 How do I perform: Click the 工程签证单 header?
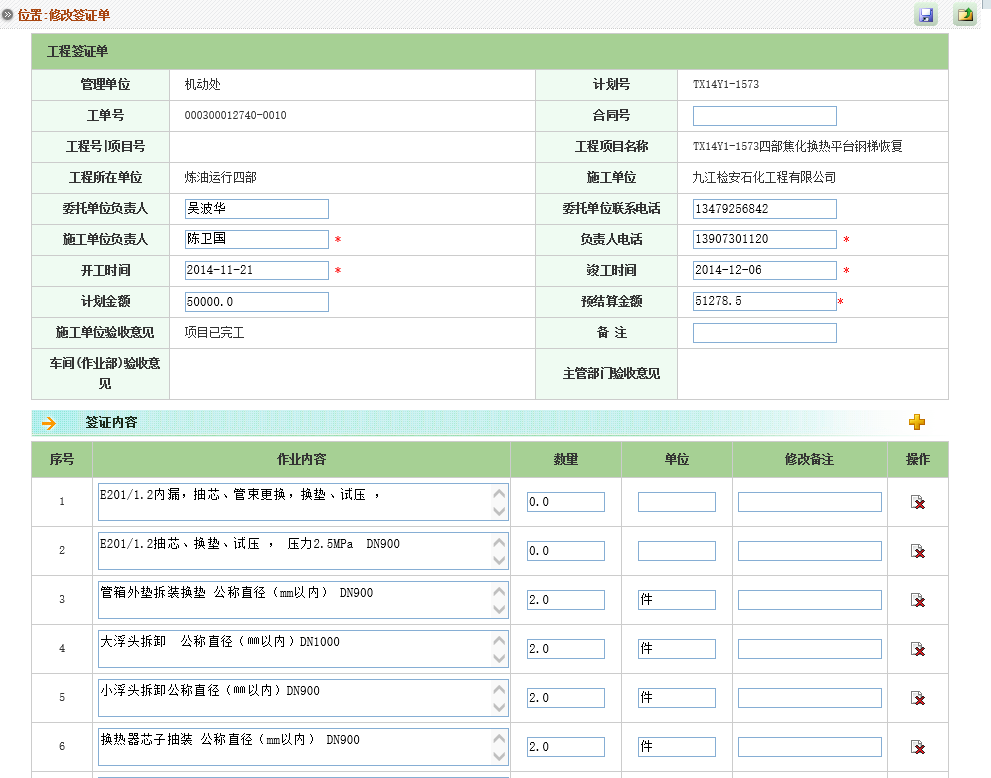click(x=77, y=51)
